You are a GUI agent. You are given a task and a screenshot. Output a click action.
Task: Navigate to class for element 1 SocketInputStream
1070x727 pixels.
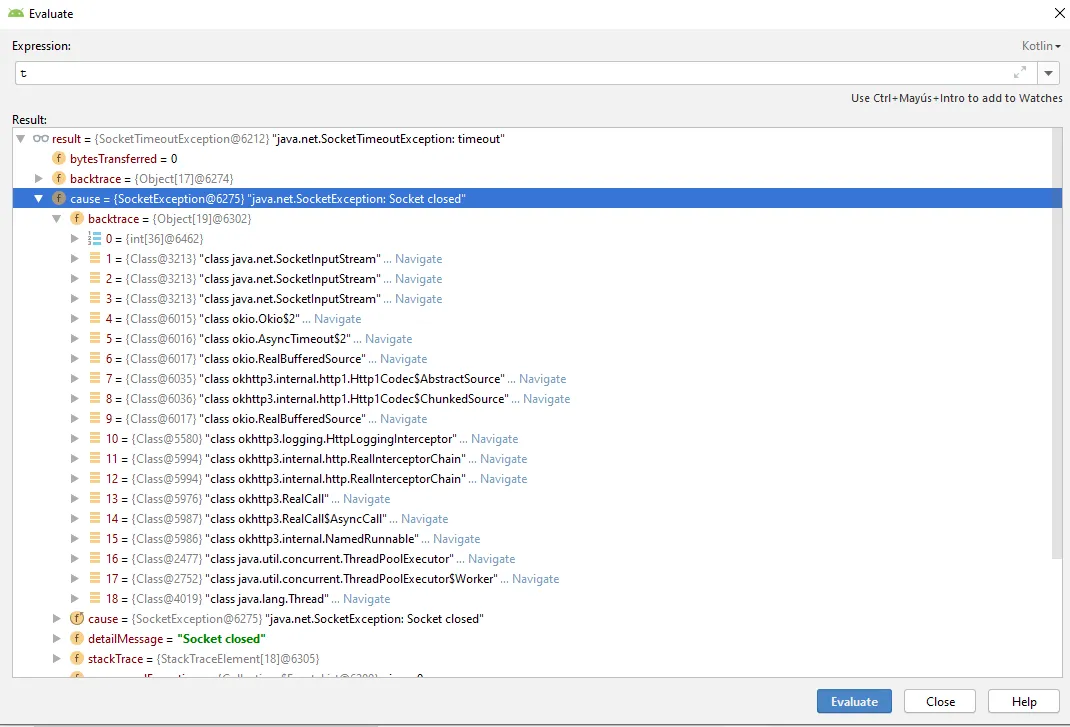(418, 259)
